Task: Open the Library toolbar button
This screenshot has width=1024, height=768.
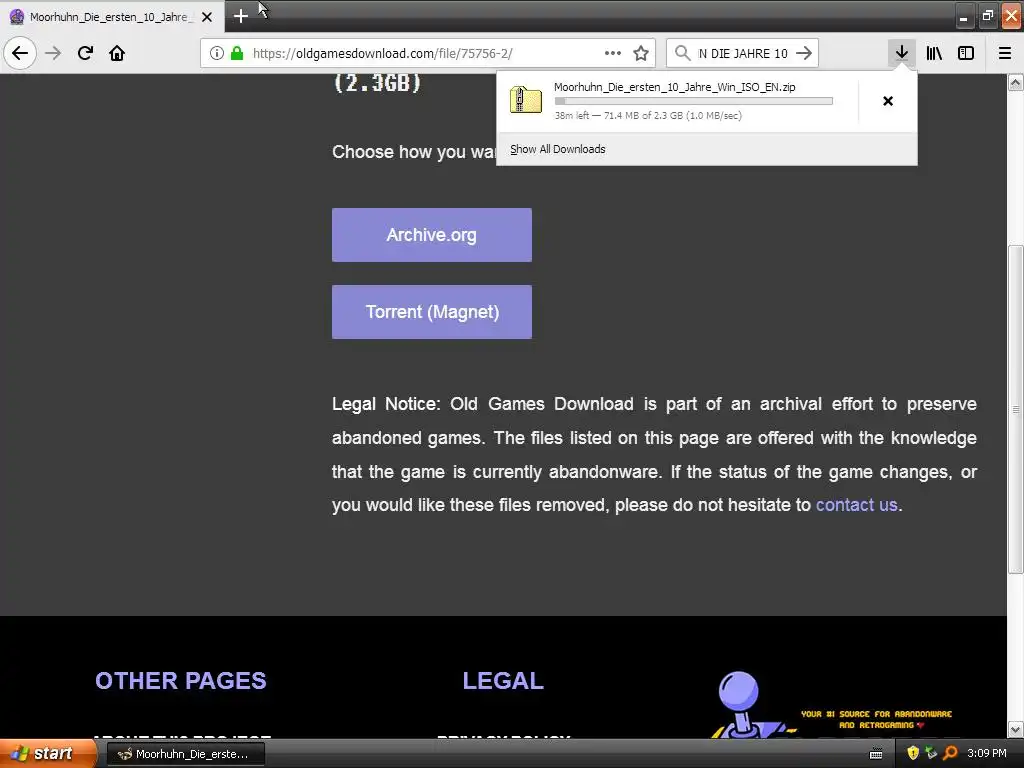Action: pos(934,53)
